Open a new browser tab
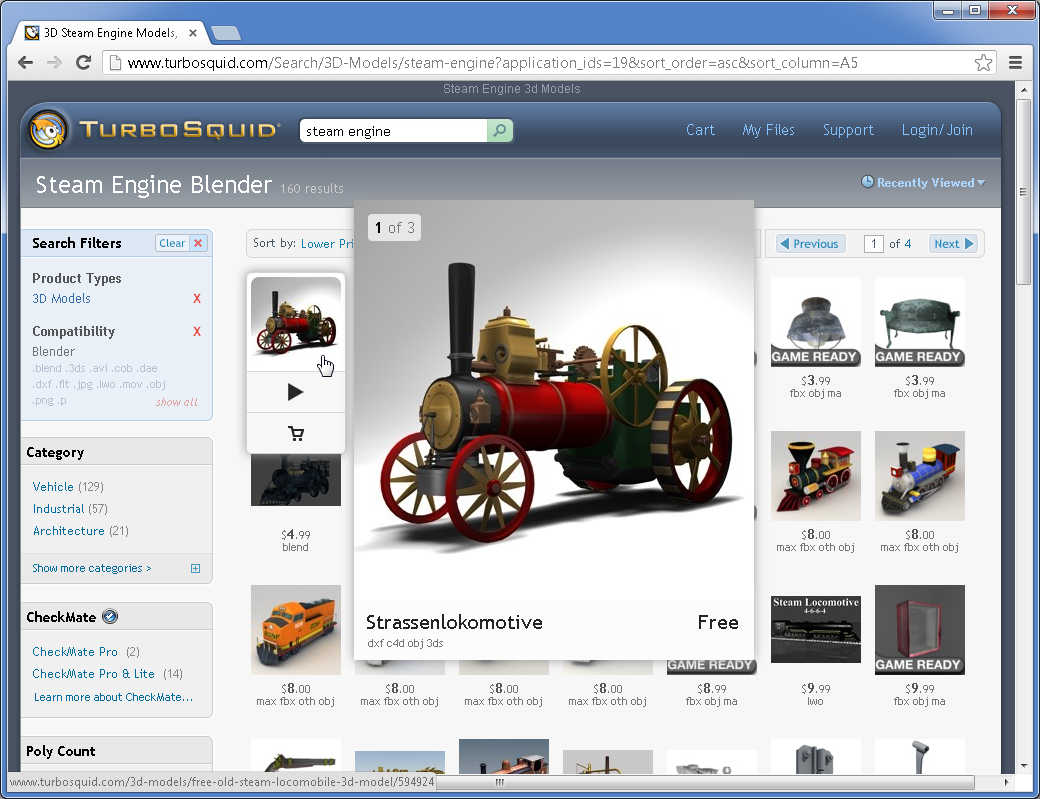Viewport: 1040px width, 799px height. tap(226, 32)
